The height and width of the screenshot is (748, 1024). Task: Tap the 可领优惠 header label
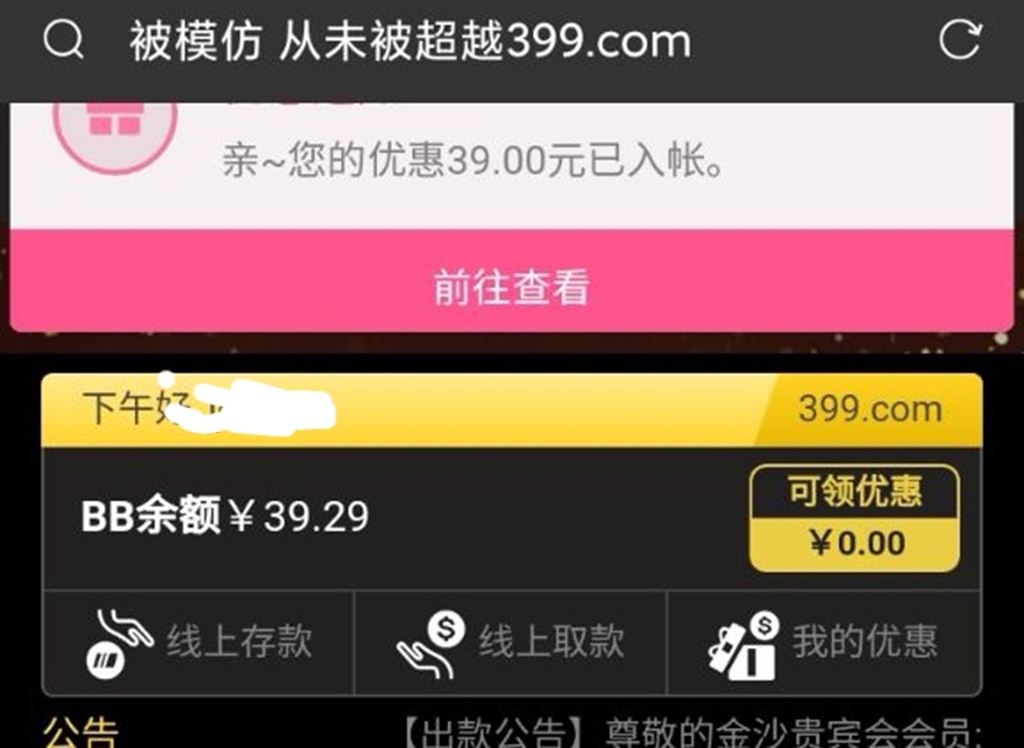coord(855,491)
